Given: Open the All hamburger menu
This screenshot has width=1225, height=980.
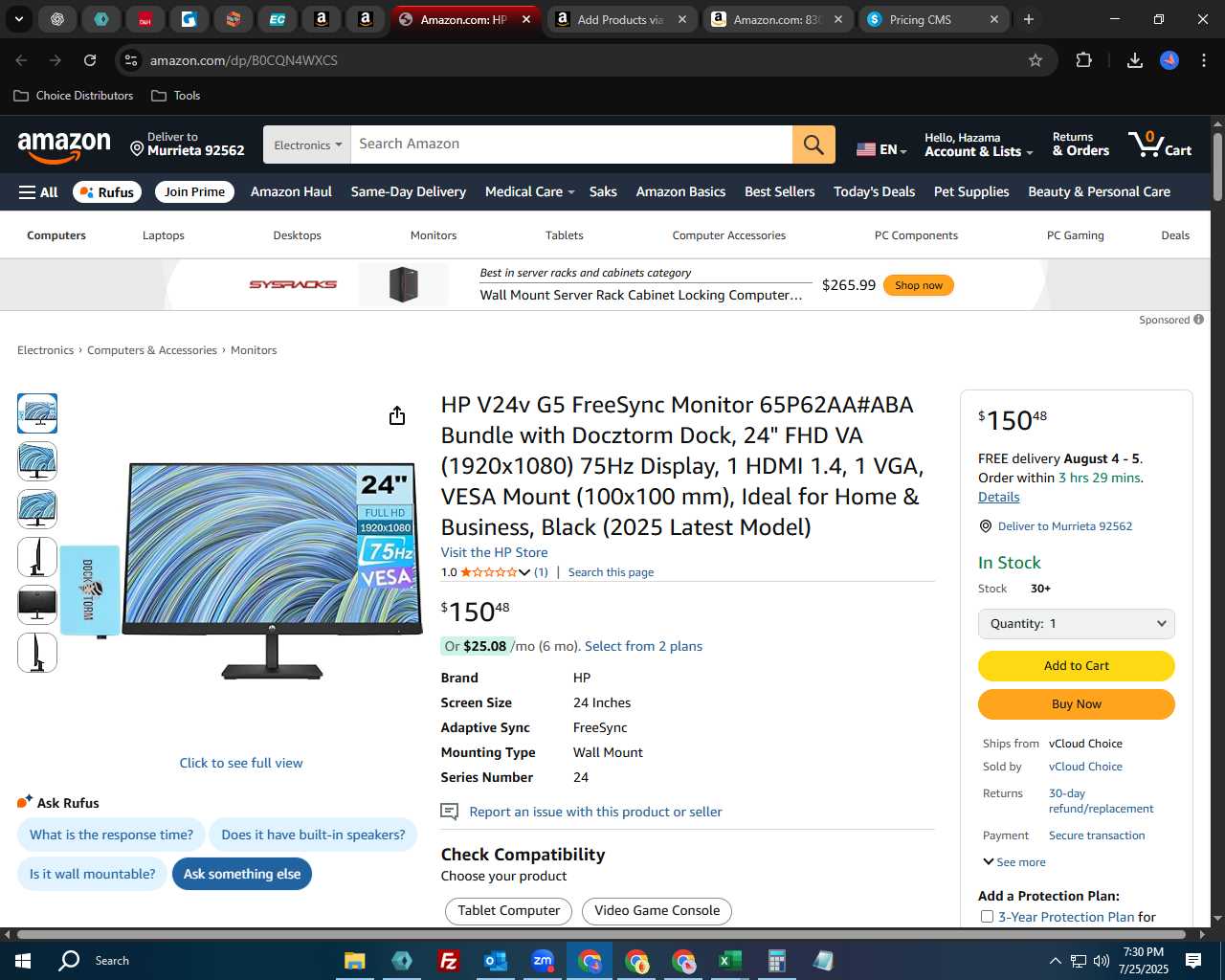Looking at the screenshot, I should [x=38, y=192].
